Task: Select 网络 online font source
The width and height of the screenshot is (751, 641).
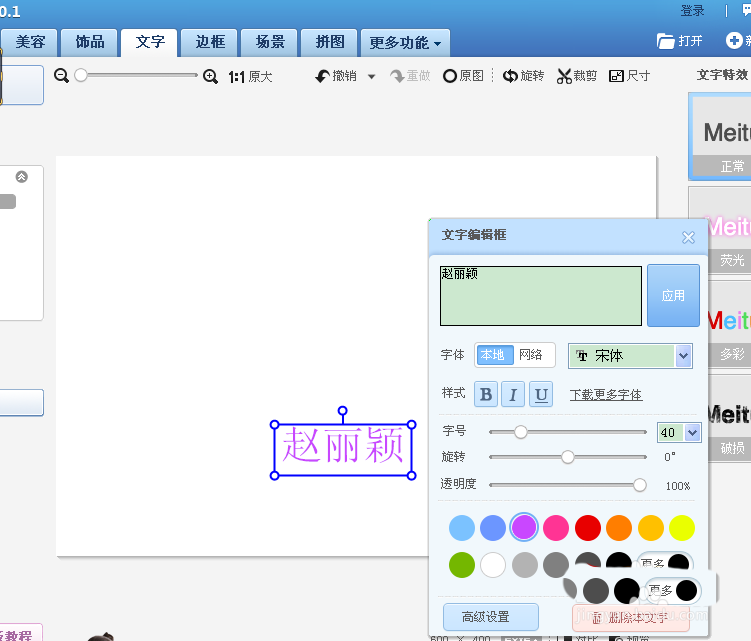Action: [x=531, y=355]
